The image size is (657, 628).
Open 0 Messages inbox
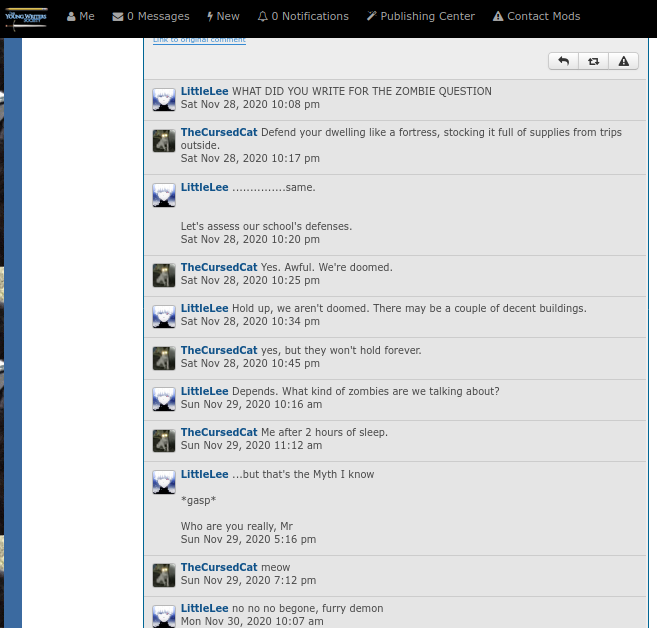tap(151, 16)
